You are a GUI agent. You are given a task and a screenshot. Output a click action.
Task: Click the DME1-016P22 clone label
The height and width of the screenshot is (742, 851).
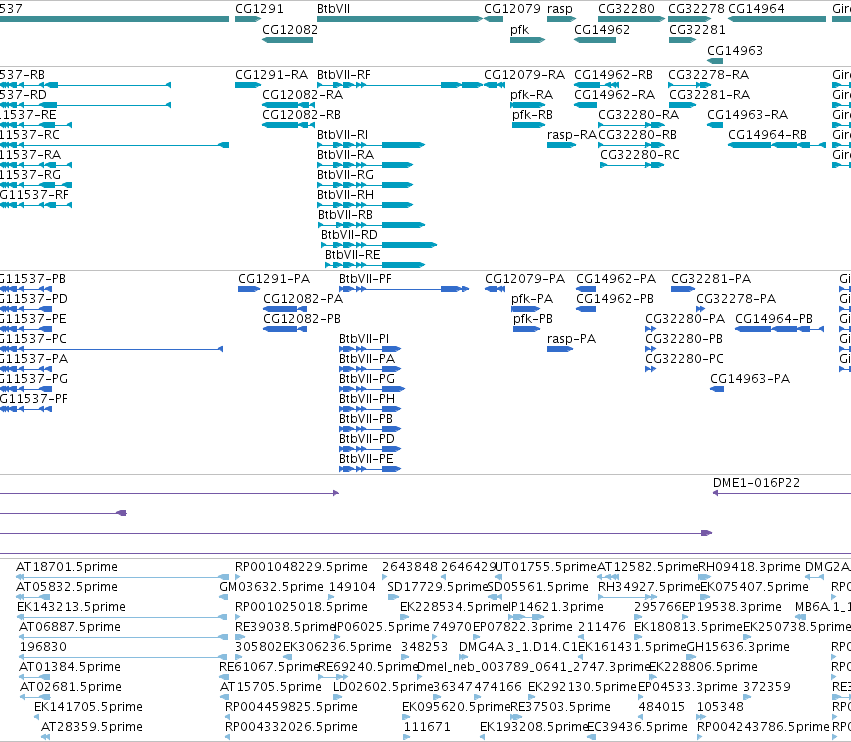point(757,483)
